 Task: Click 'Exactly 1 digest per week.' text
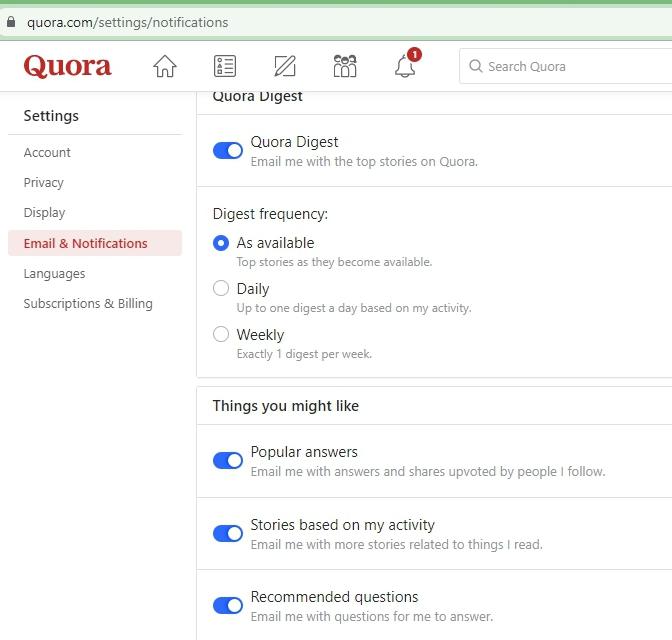pyautogui.click(x=304, y=354)
